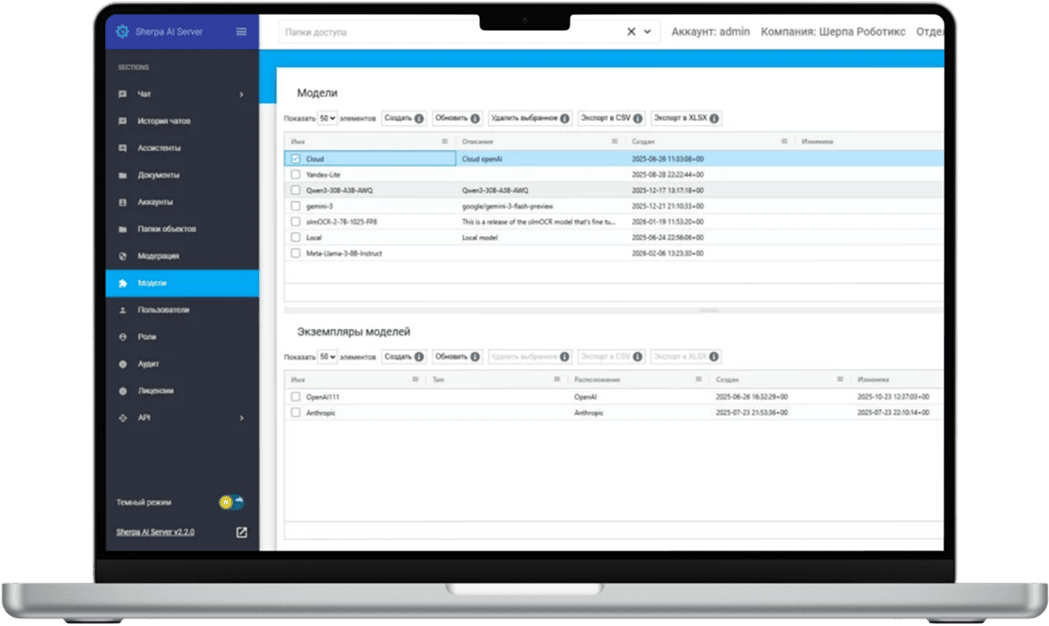Click the История чатов sidebar icon

[122, 121]
